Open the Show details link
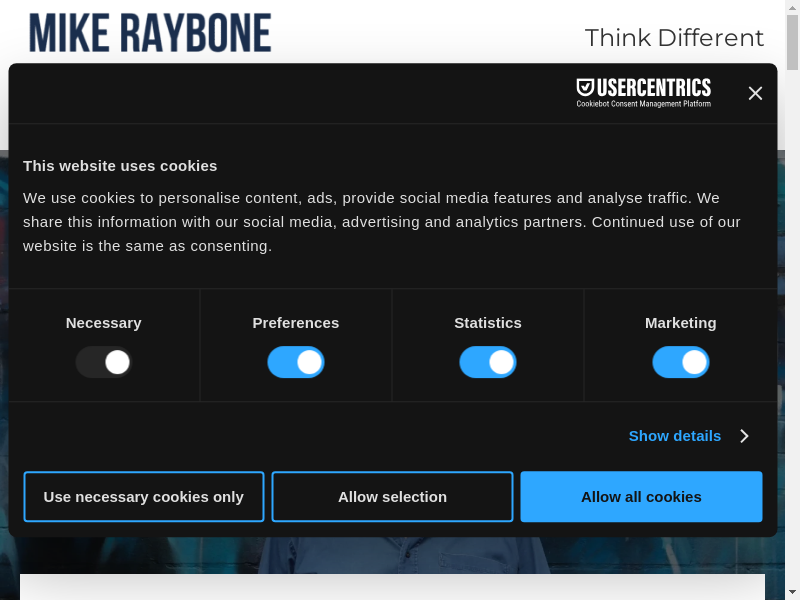Screen dimensions: 800x600 (674, 436)
